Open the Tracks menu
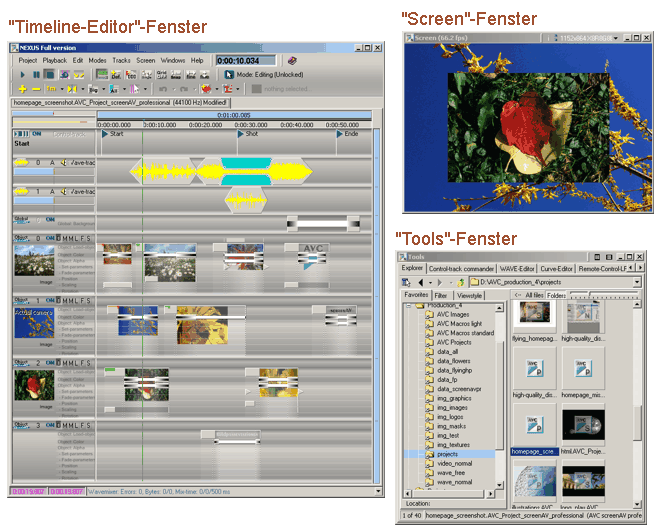The width and height of the screenshot is (657, 528). click(x=121, y=61)
